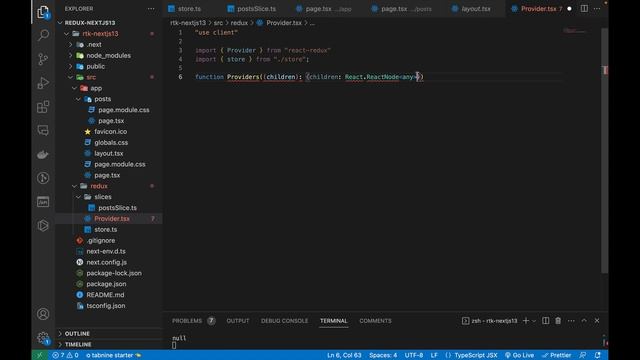The image size is (640, 360).
Task: Open the git graph icon in activity bar
Action: pyautogui.click(x=43, y=178)
